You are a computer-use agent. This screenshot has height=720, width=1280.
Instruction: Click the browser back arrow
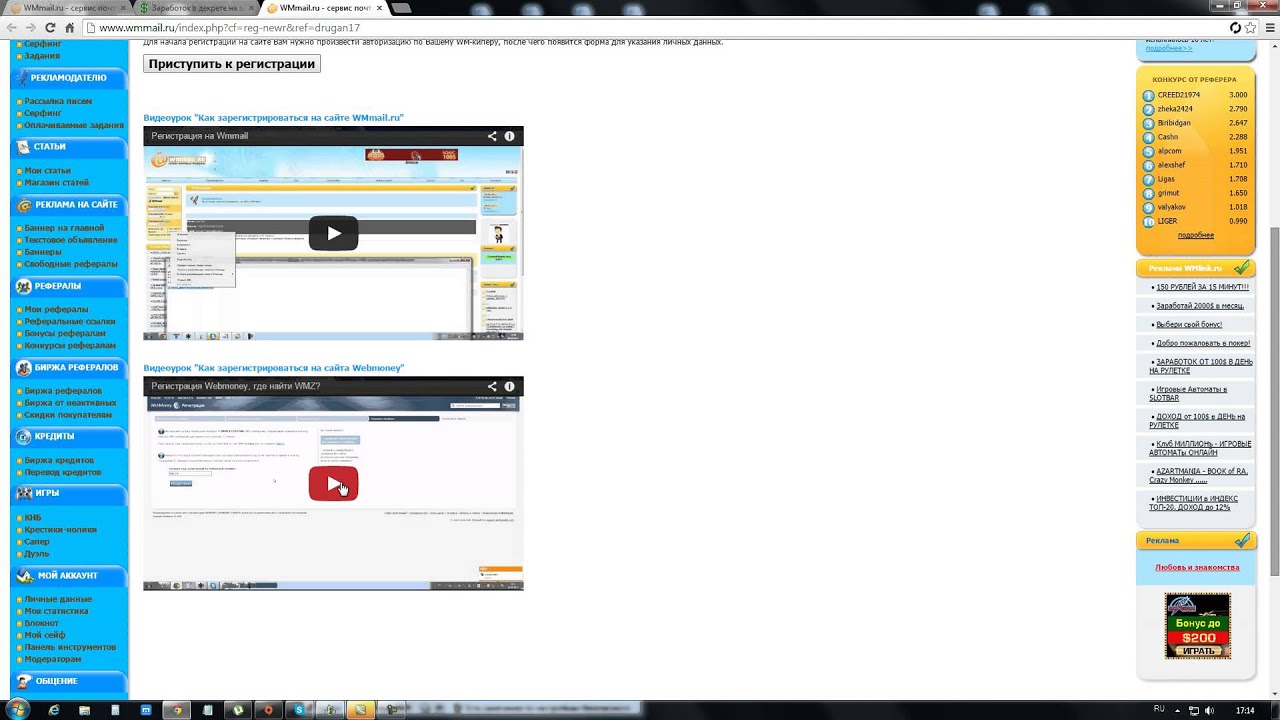(11, 28)
